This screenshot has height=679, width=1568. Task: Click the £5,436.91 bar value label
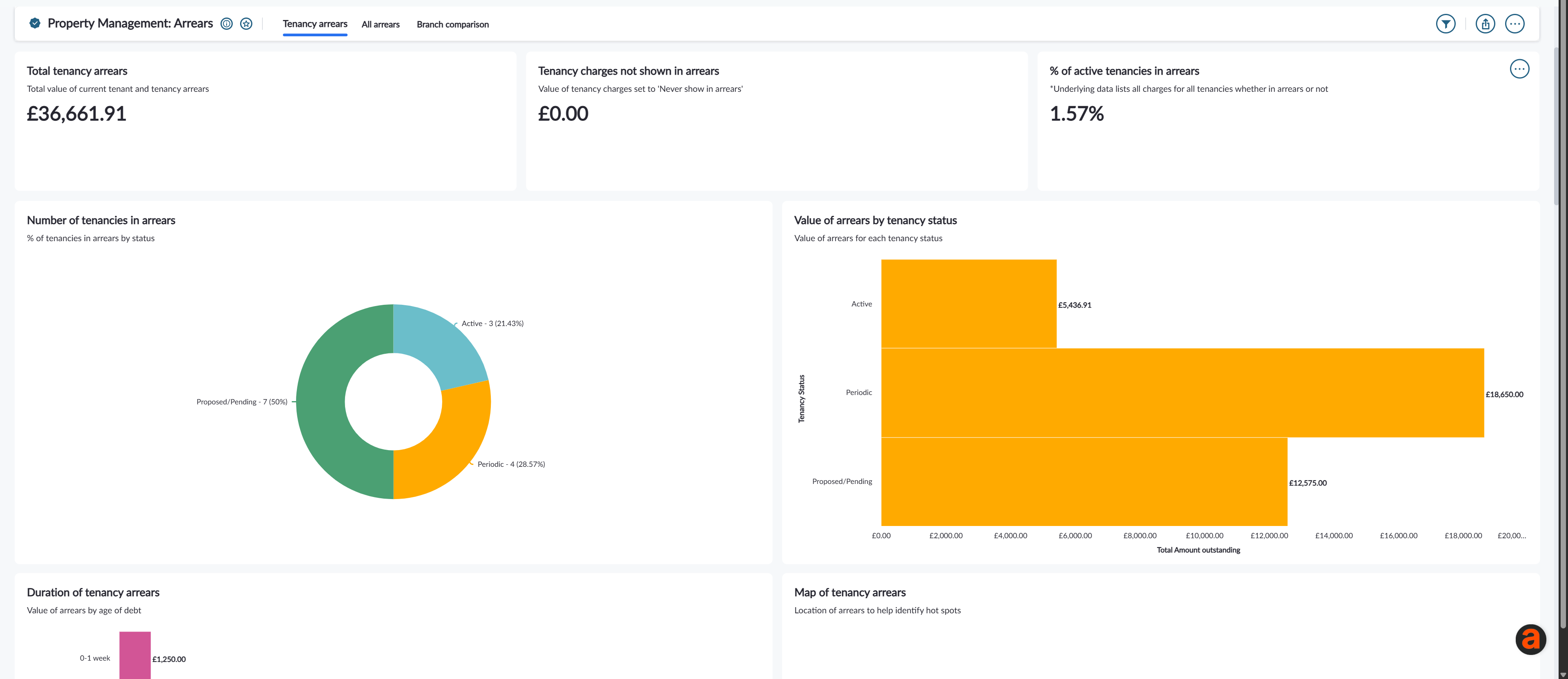[x=1074, y=305]
